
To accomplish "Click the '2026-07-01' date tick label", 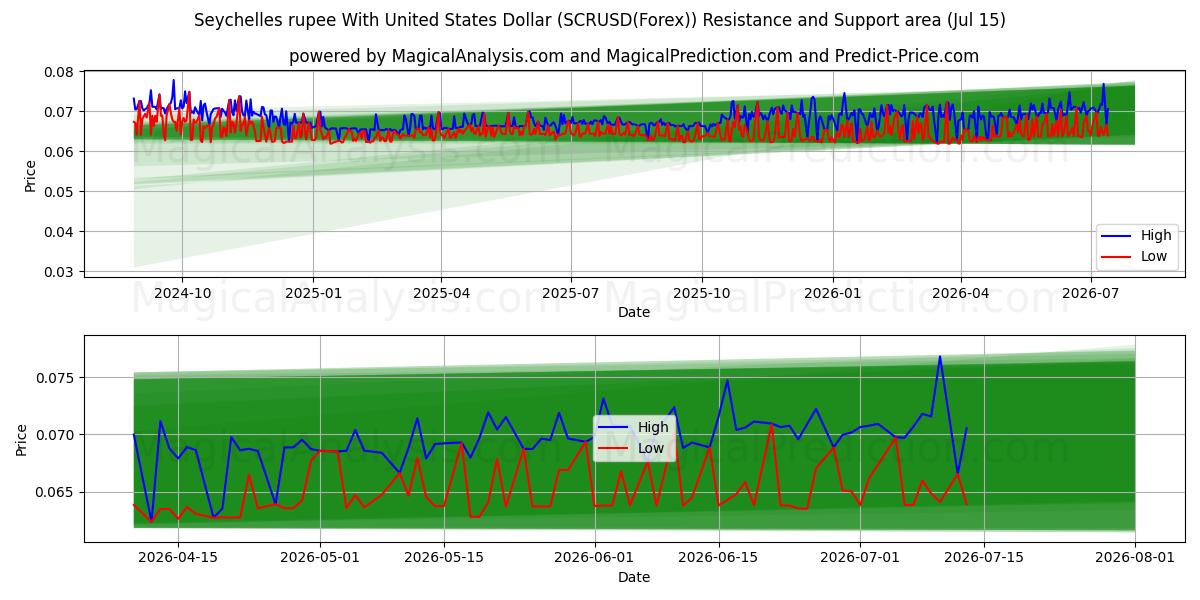I will tap(860, 558).
